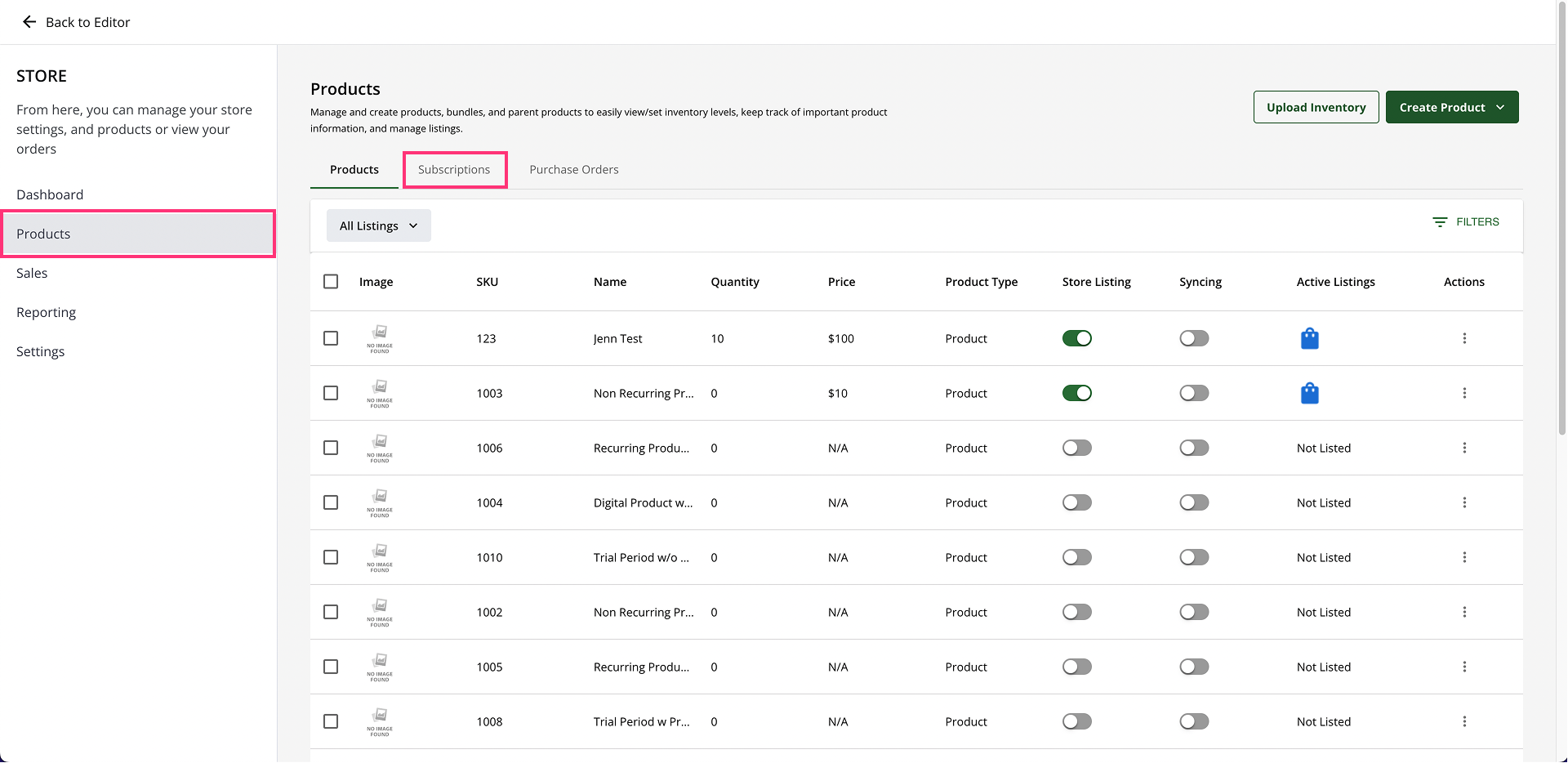Tick the select-all checkbox in table header
This screenshot has width=1568, height=763.
point(331,282)
